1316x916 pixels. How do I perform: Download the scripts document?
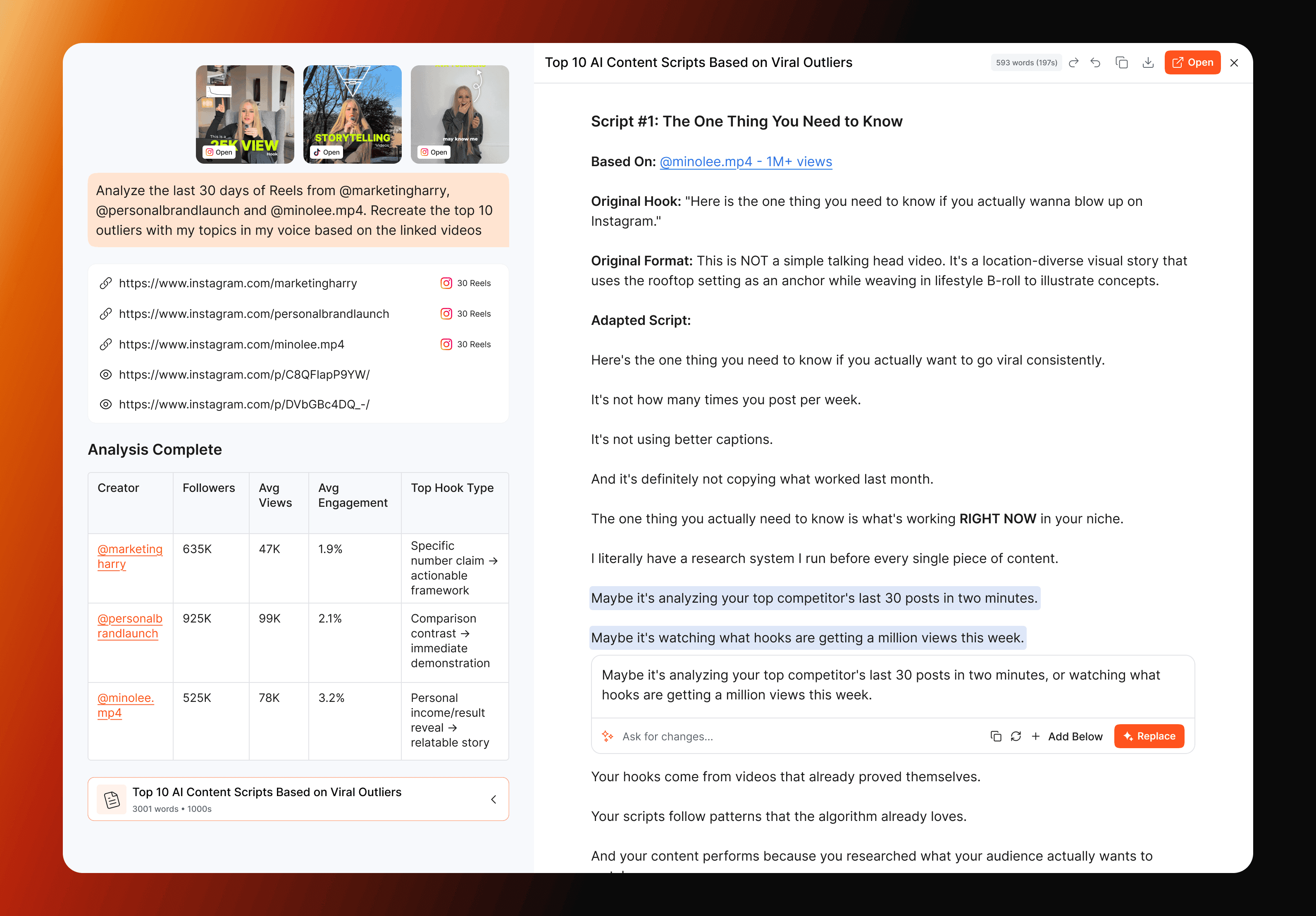pyautogui.click(x=1147, y=62)
